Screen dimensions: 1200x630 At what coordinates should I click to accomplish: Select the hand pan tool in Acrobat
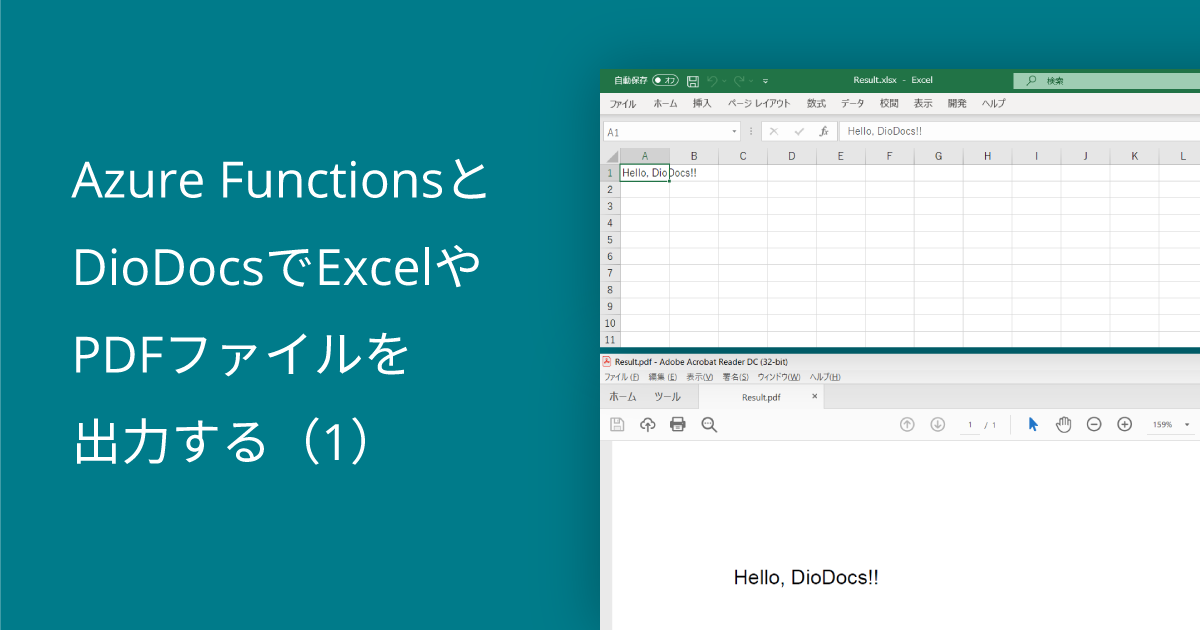pos(1063,425)
